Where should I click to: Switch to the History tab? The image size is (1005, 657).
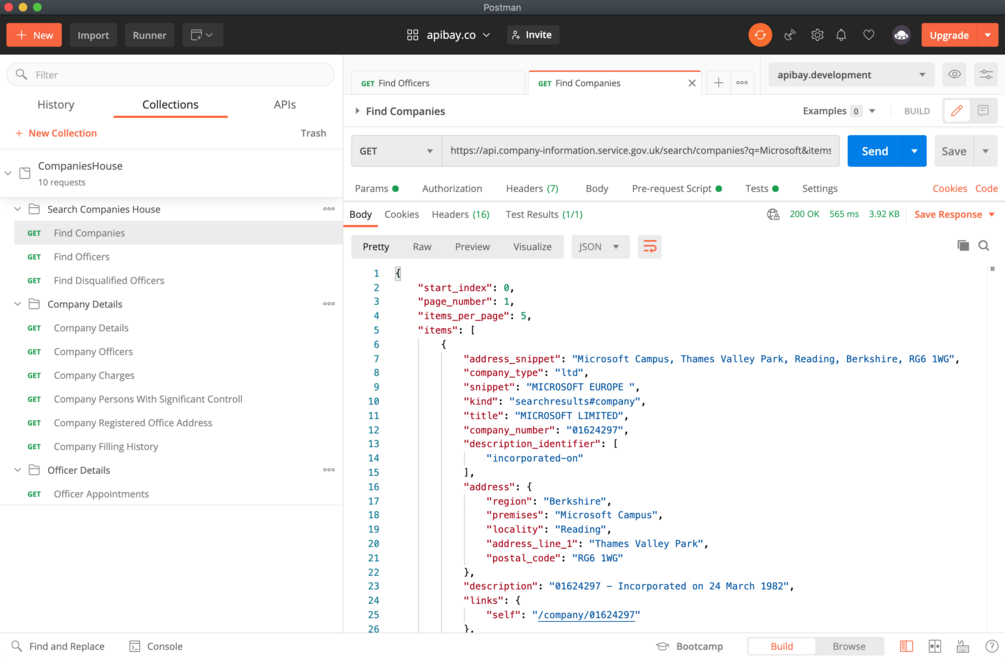[56, 104]
